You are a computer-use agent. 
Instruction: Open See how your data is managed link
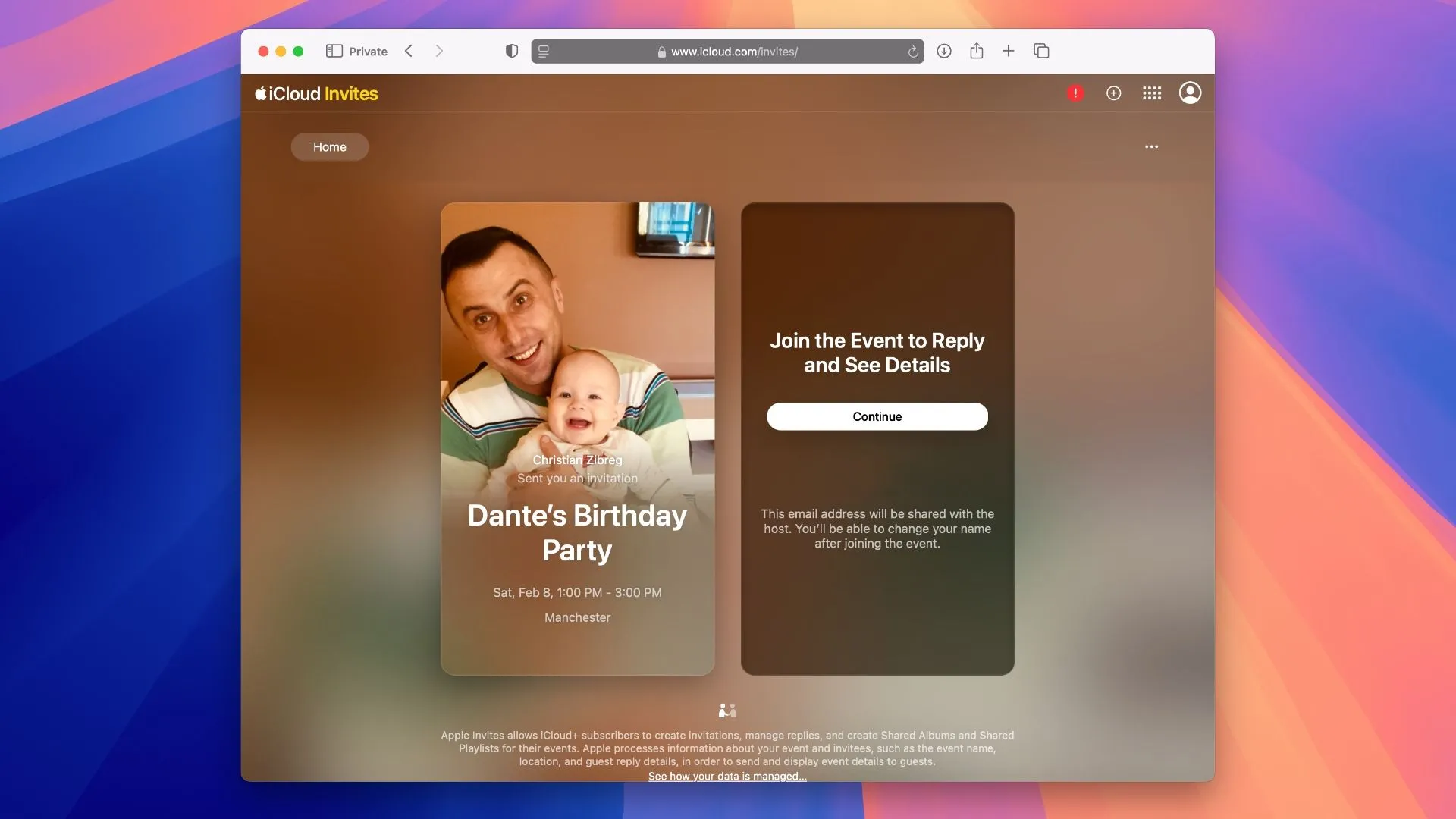pos(727,776)
